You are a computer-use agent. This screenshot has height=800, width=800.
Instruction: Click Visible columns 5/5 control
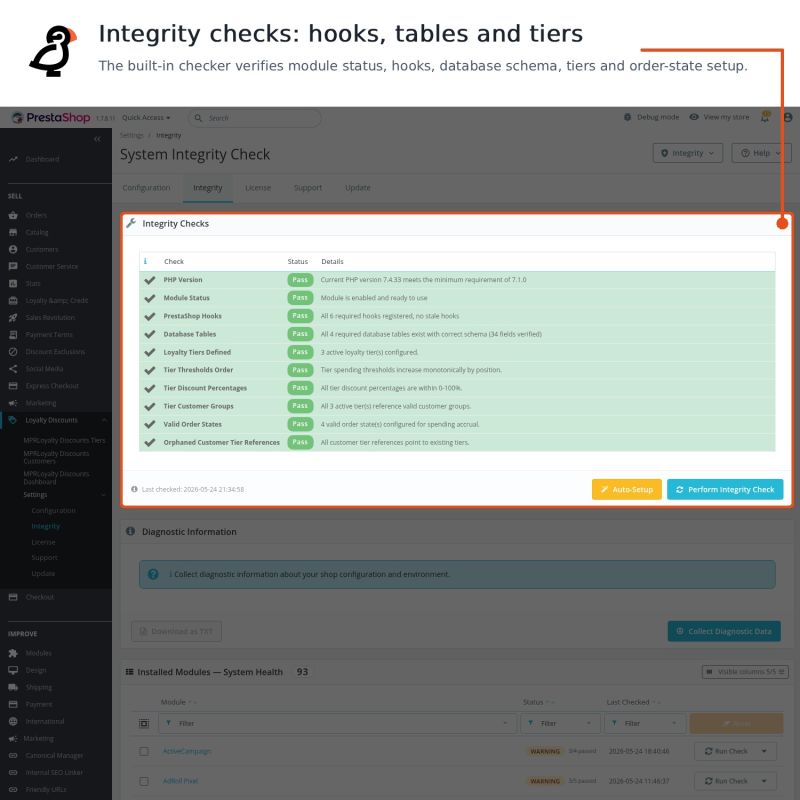[745, 672]
